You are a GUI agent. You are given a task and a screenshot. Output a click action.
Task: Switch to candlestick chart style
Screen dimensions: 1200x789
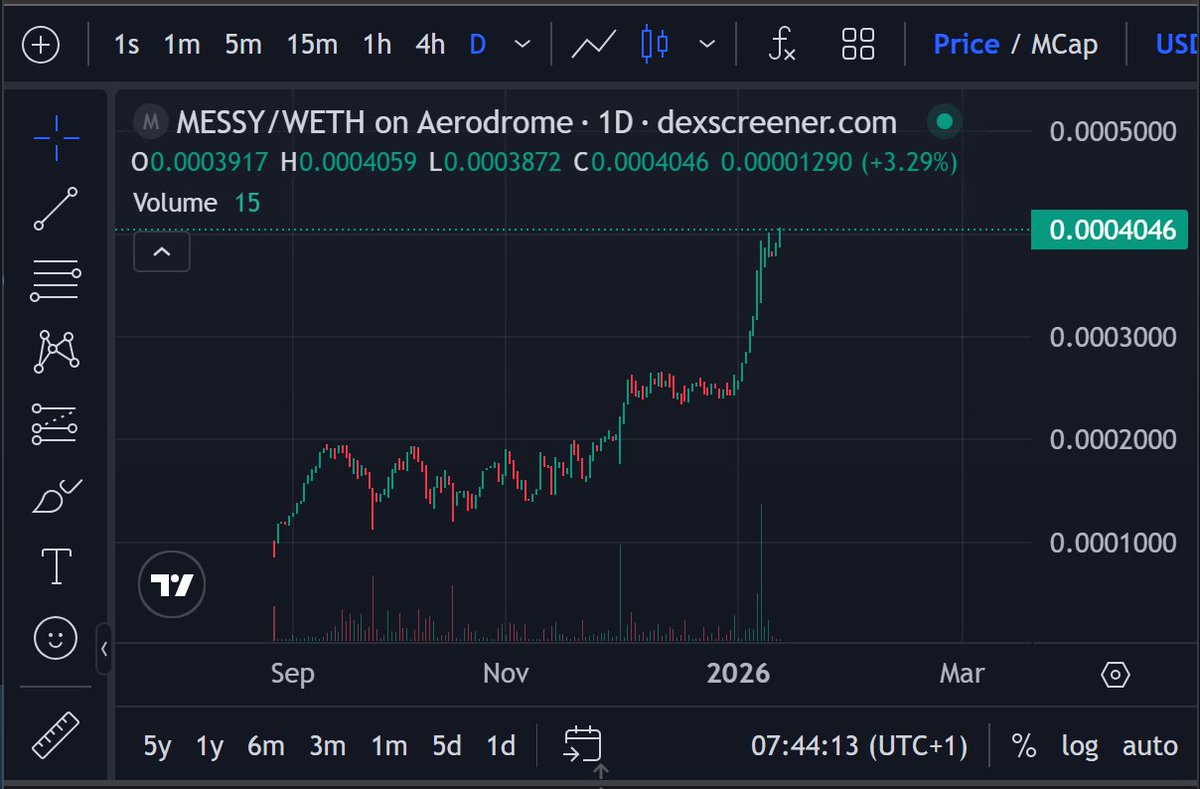click(x=655, y=44)
